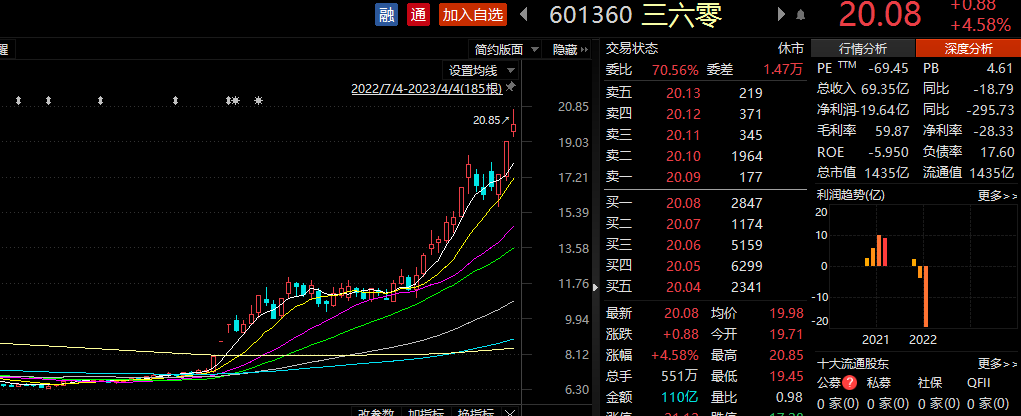Click the blue 融 margin trading icon
Viewport: 1021px width, 416px height.
(x=386, y=15)
